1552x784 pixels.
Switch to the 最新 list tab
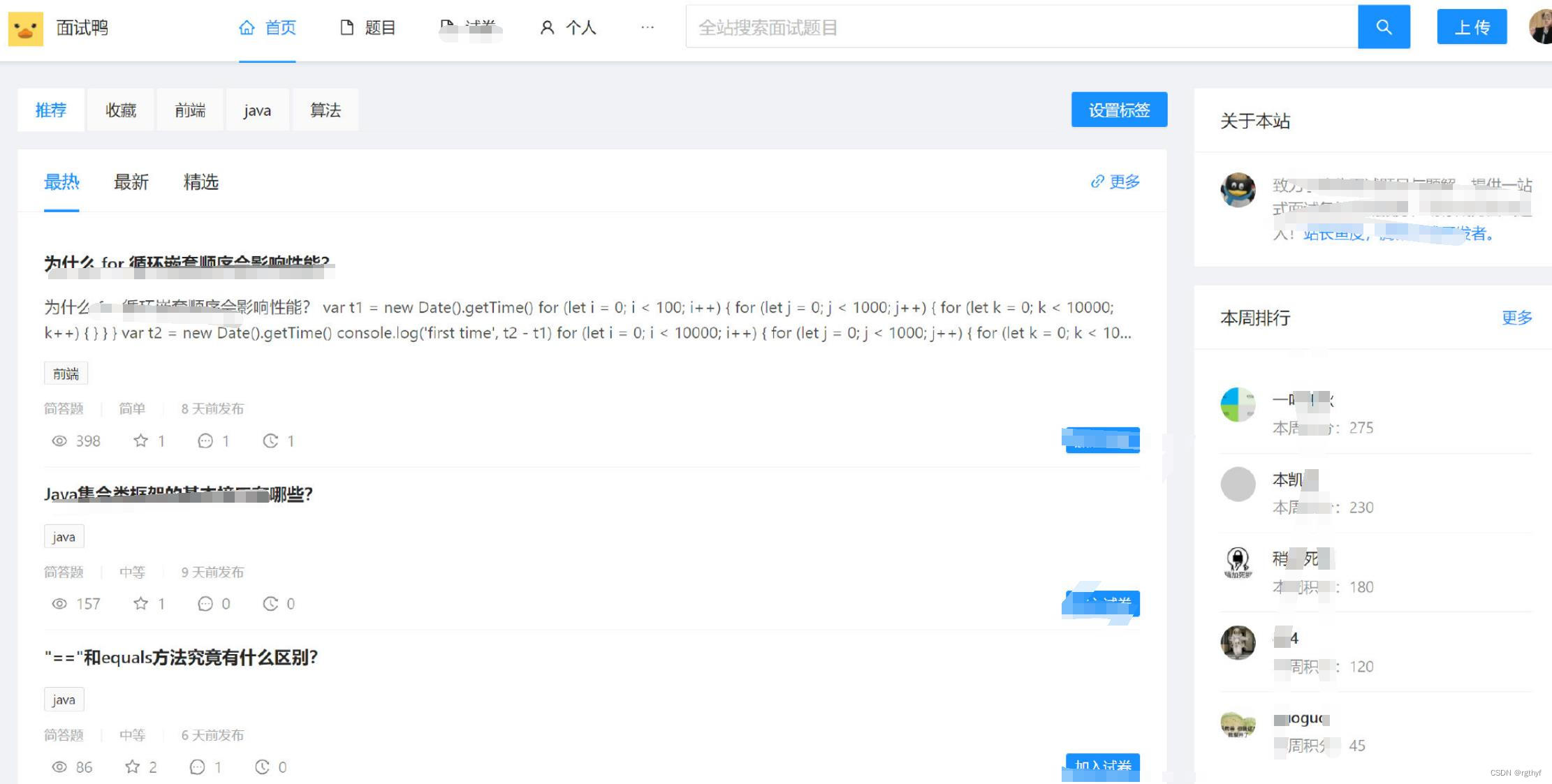131,182
